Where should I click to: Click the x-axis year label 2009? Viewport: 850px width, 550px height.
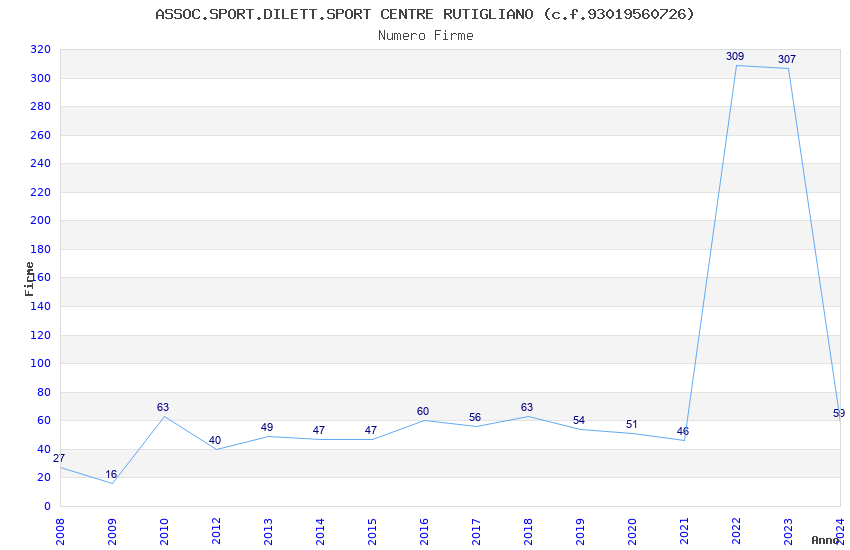coord(112,531)
